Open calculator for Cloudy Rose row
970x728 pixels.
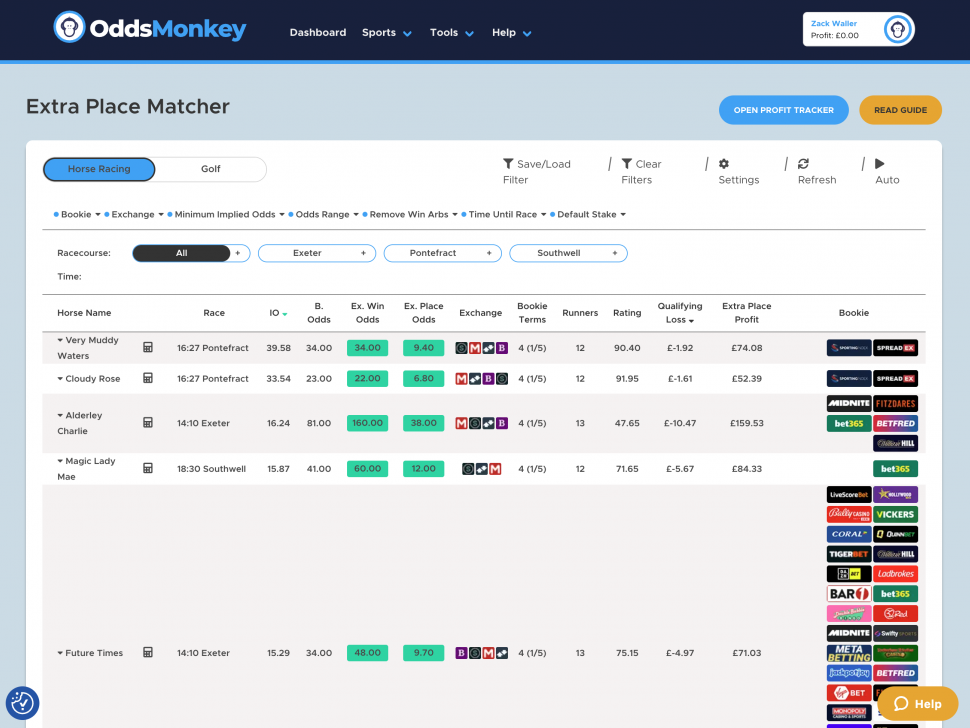tap(148, 378)
